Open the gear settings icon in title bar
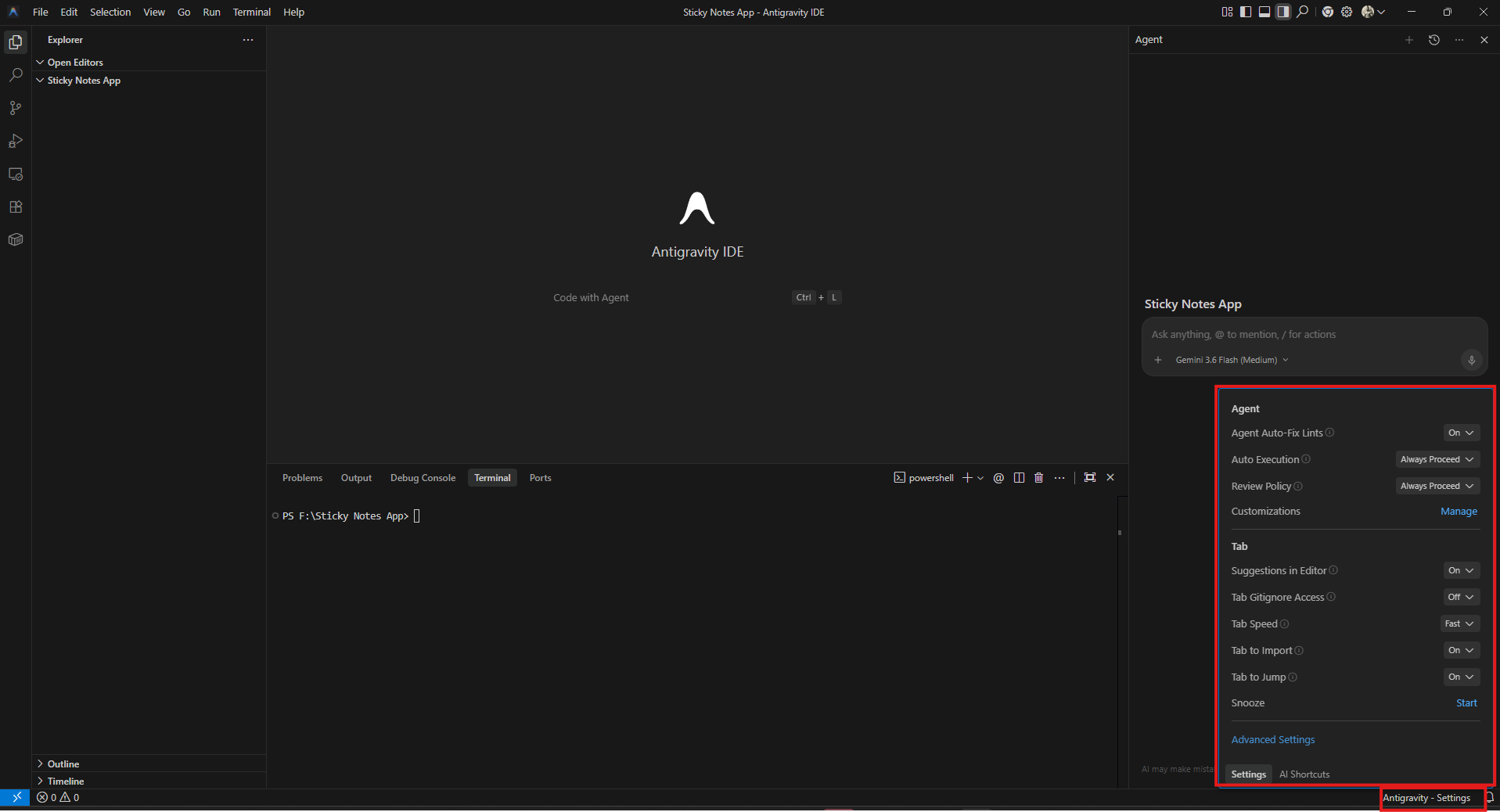The image size is (1500, 812). [1347, 12]
